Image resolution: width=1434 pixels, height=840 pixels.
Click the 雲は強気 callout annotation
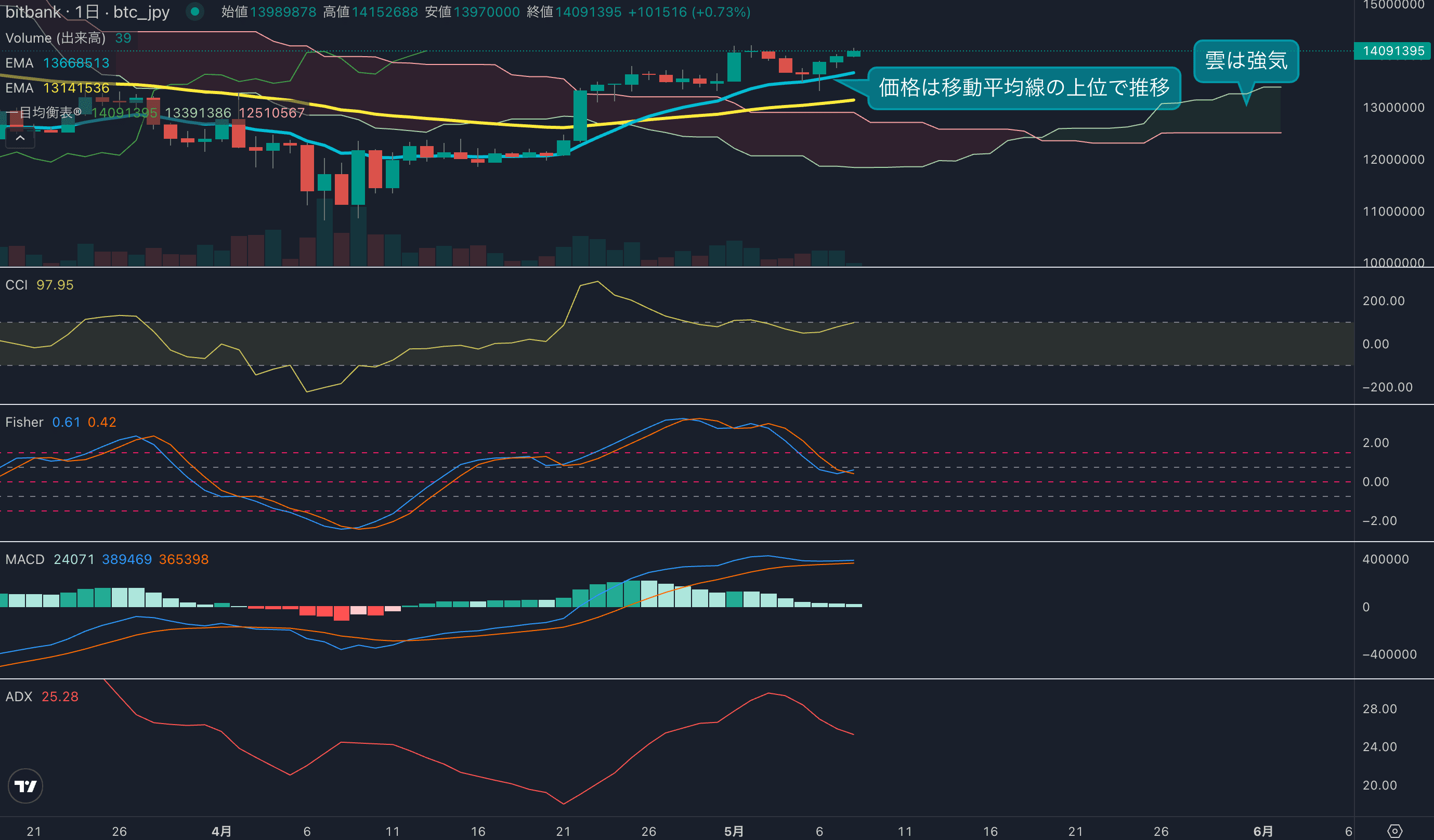(x=1246, y=60)
